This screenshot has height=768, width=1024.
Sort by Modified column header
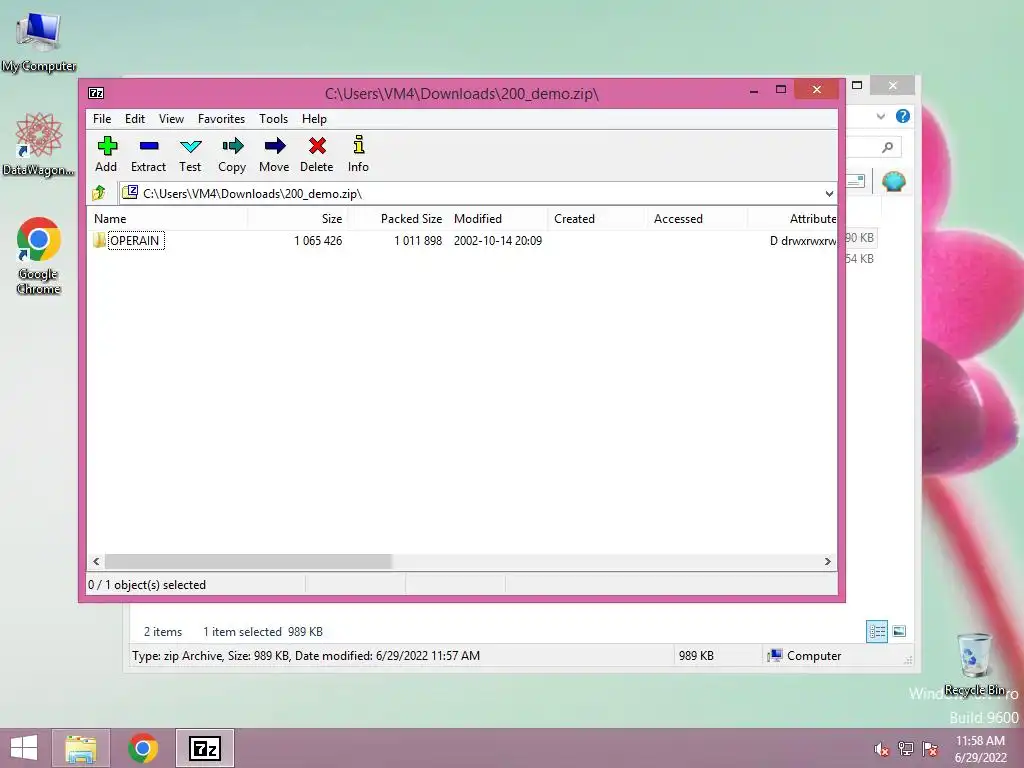pos(497,219)
